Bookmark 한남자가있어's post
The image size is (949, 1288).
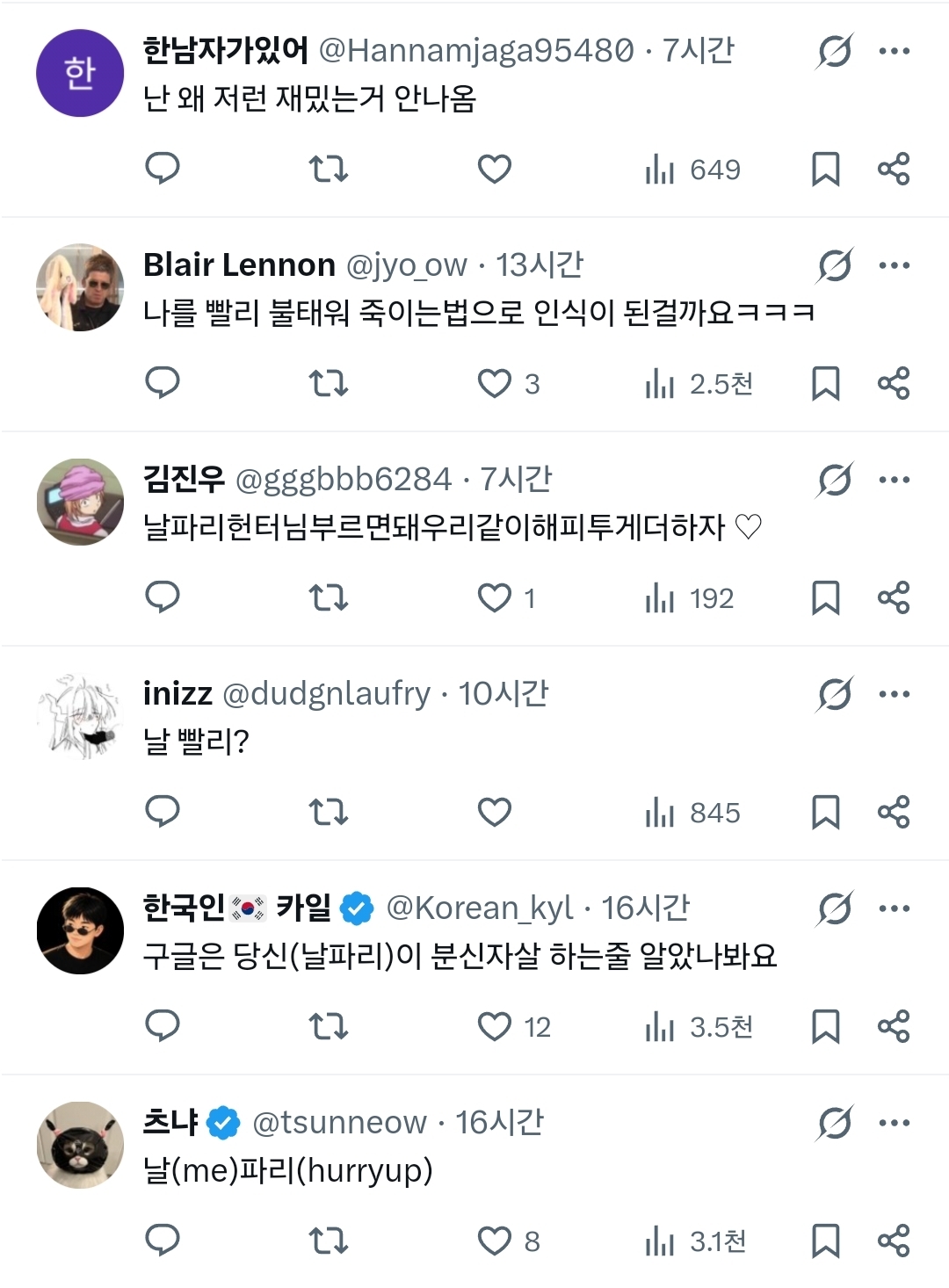coord(825,169)
